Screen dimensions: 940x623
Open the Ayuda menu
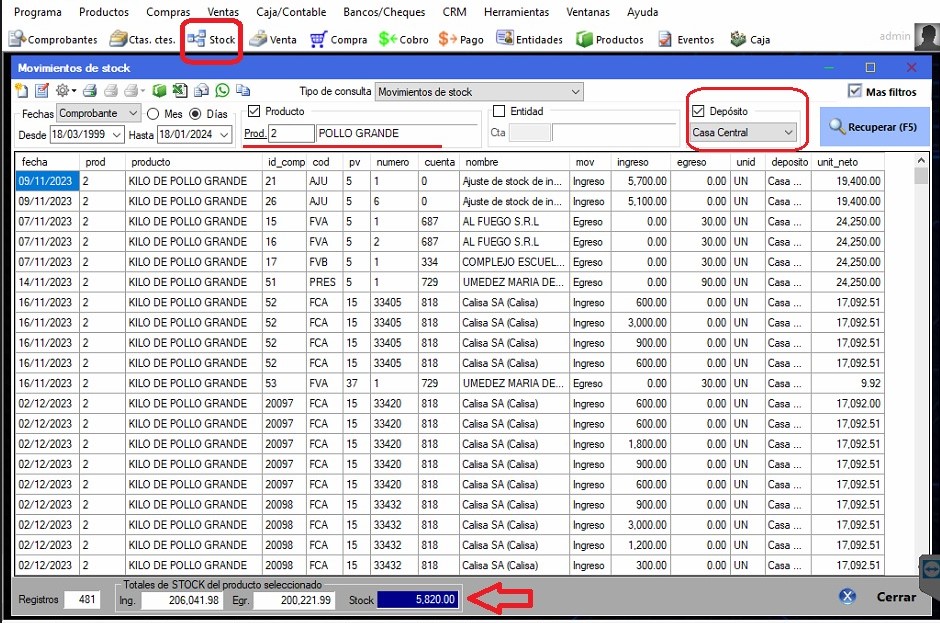[643, 12]
